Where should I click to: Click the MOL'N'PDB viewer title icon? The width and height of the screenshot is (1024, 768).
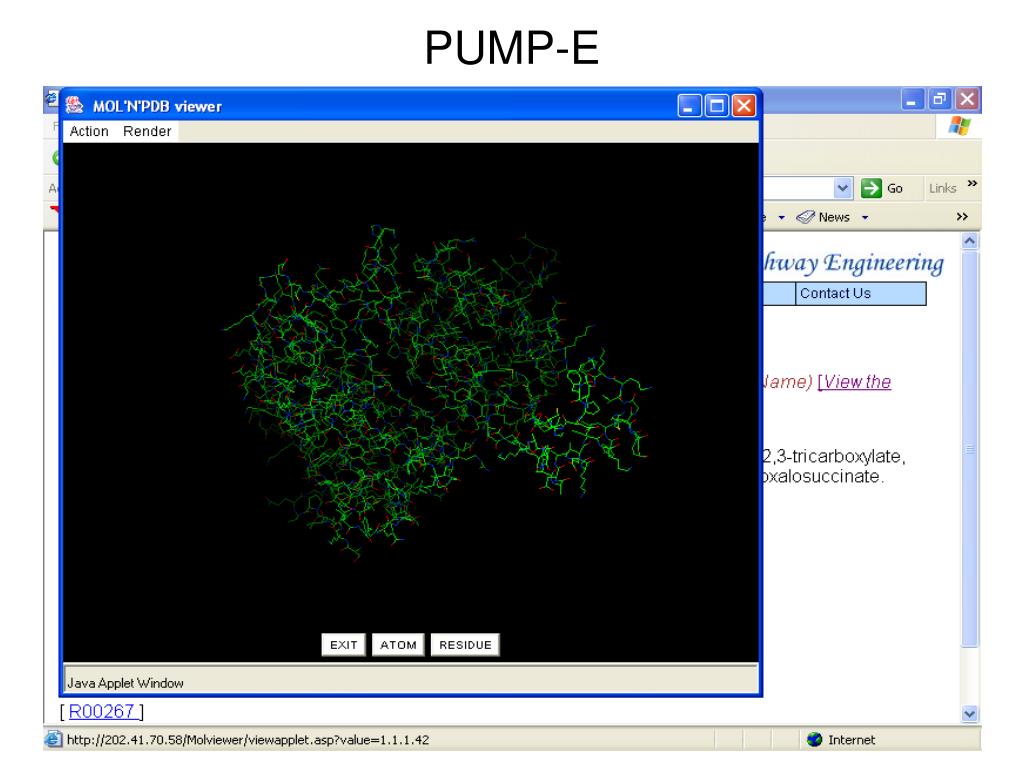click(x=74, y=105)
